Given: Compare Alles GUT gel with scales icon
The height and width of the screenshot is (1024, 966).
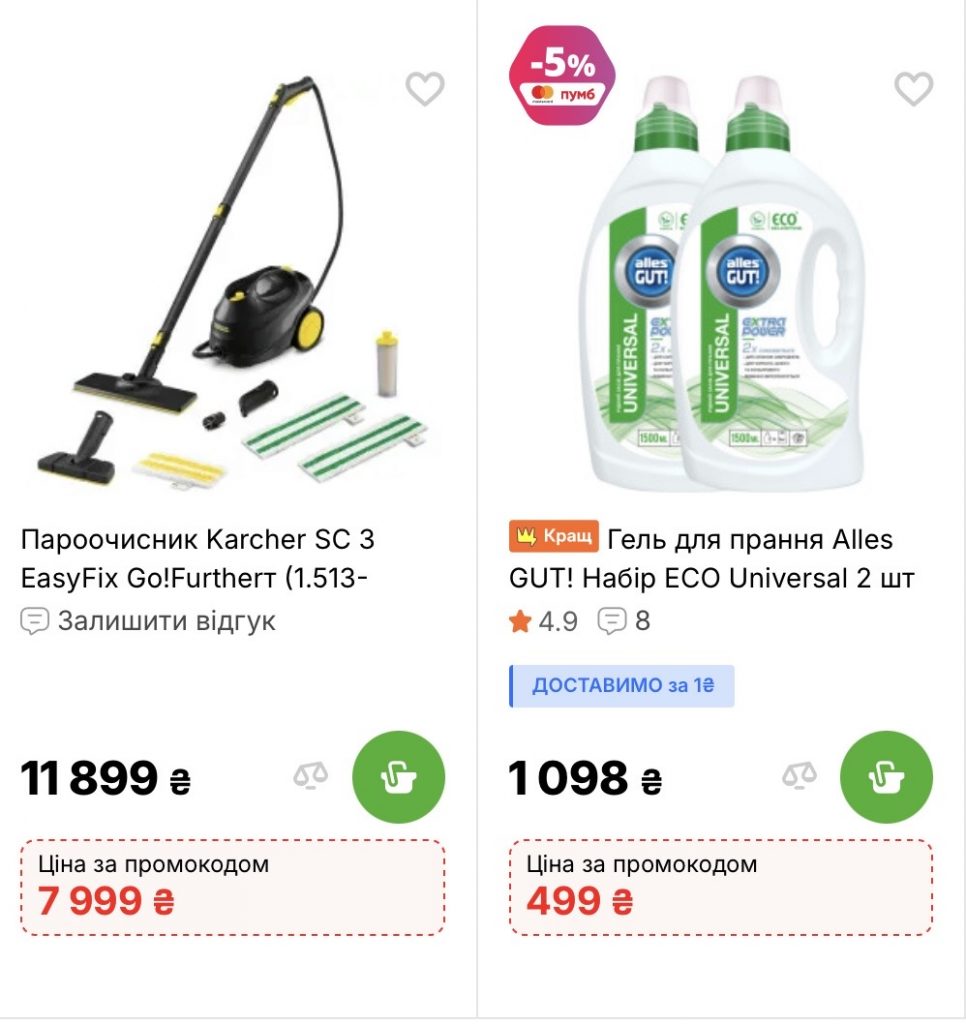Looking at the screenshot, I should coord(799,776).
